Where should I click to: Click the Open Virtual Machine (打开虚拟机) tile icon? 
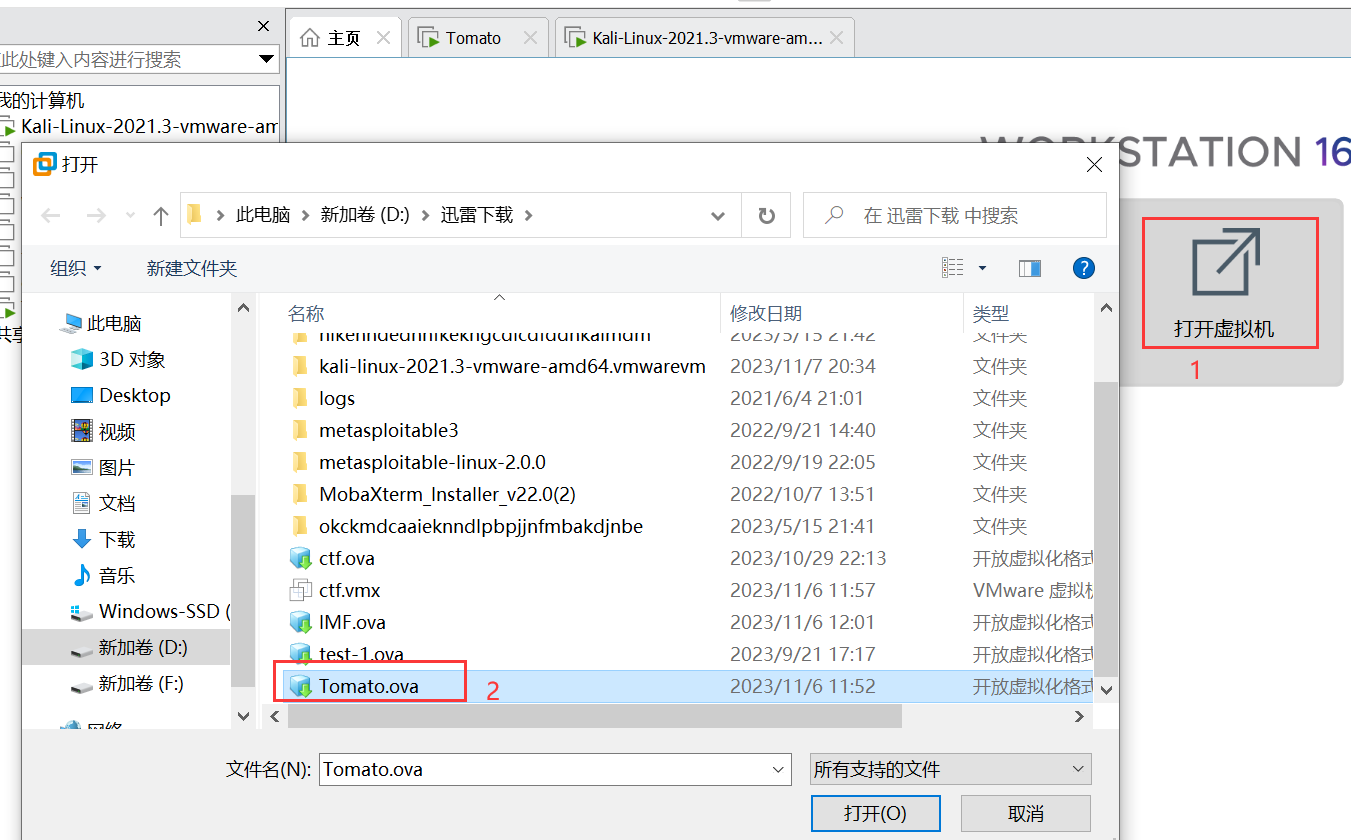1226,262
